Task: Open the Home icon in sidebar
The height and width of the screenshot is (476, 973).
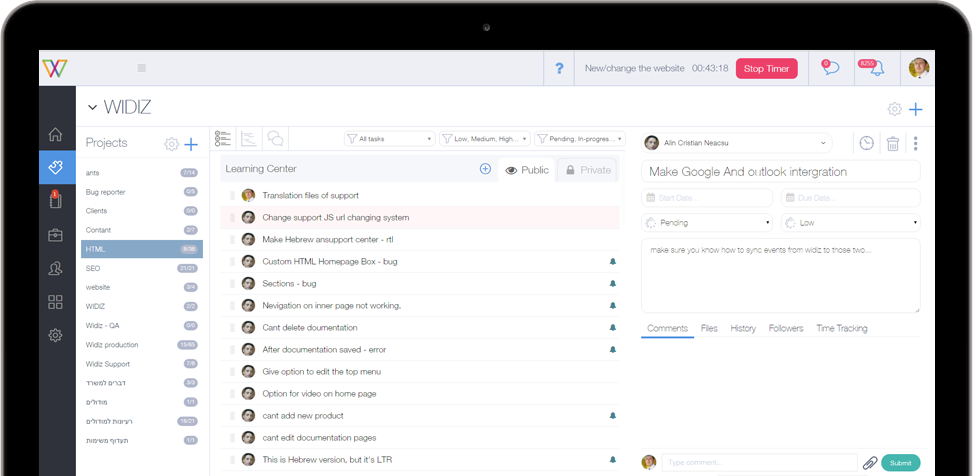Action: (x=55, y=134)
